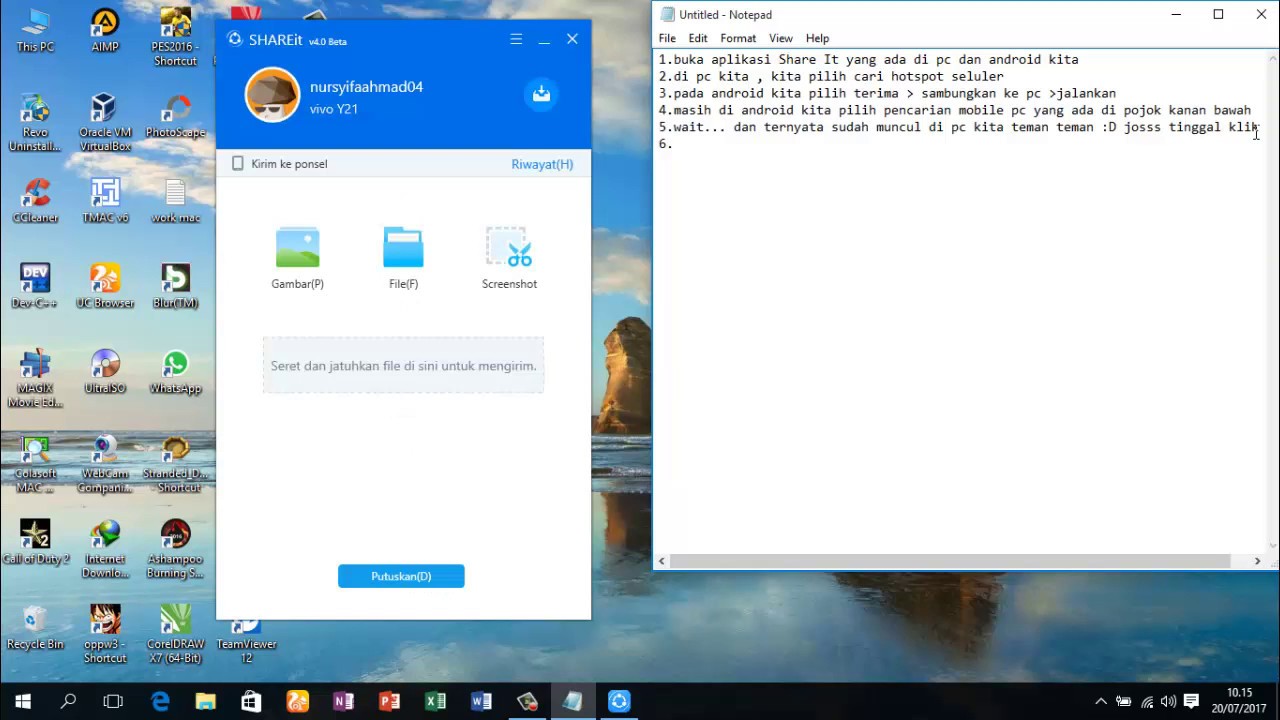
Task: Open Task View on the taskbar
Action: 113,701
